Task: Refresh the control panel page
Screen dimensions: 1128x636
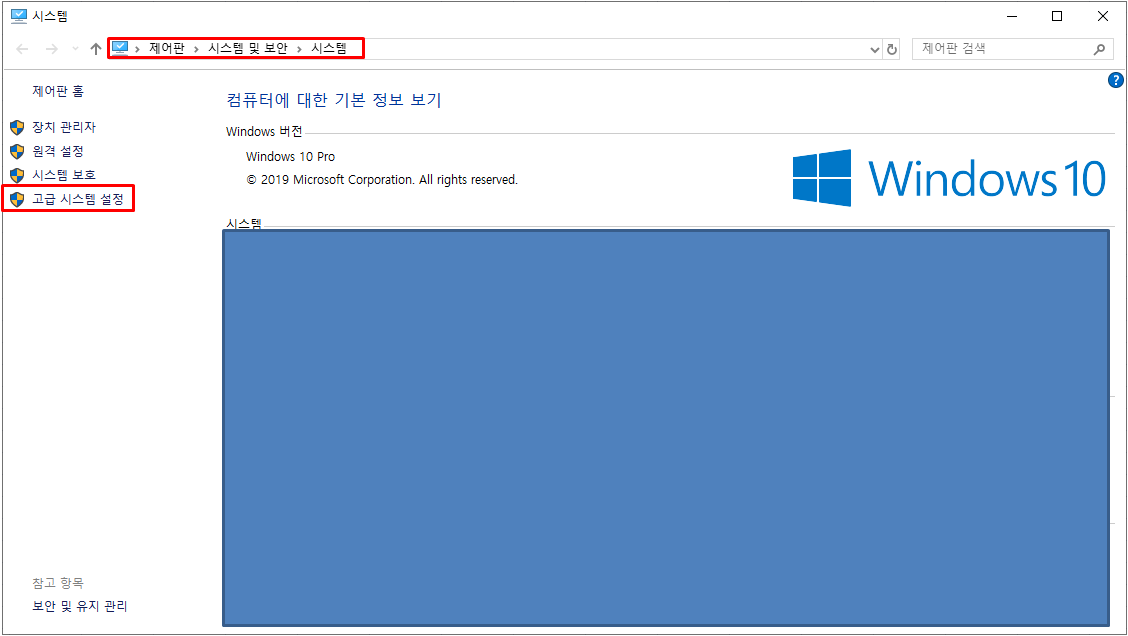Action: [x=892, y=50]
